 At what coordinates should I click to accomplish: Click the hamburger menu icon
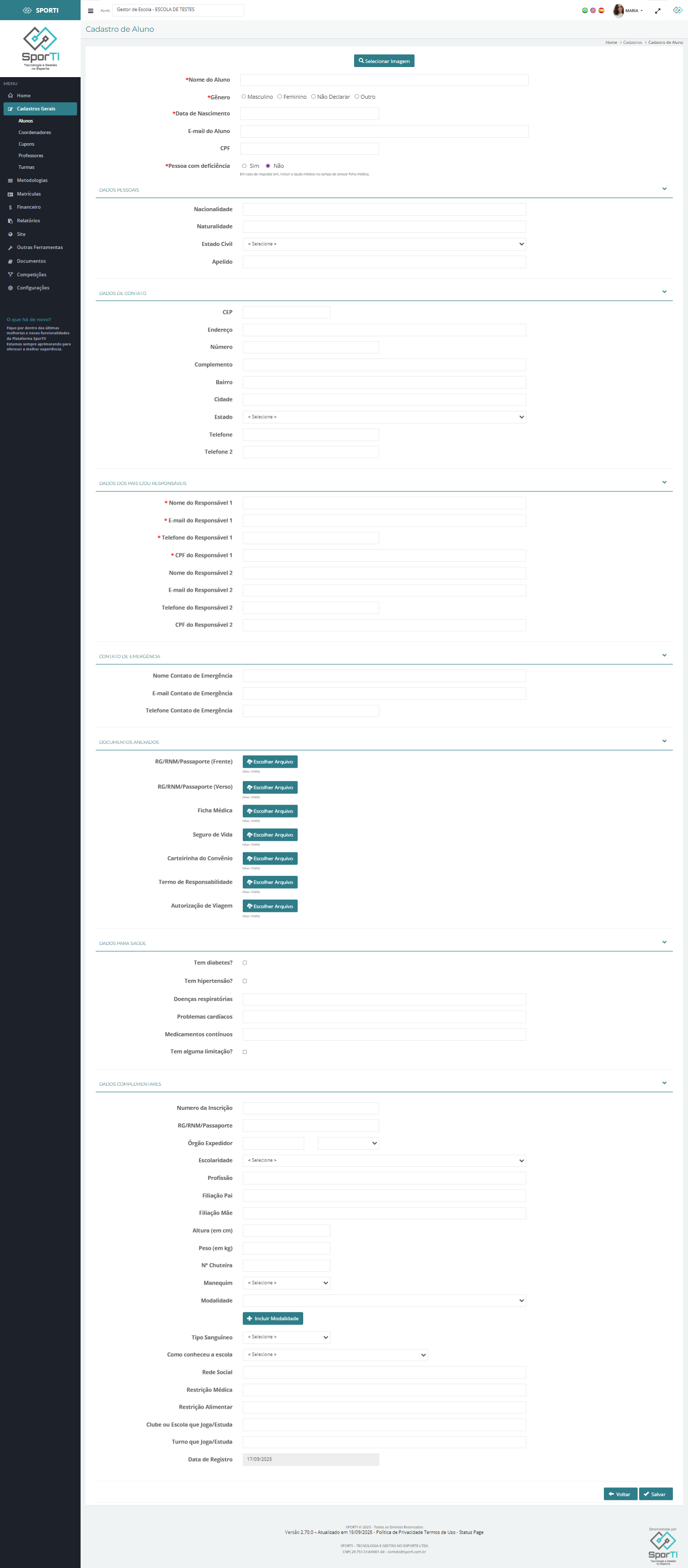click(x=91, y=11)
